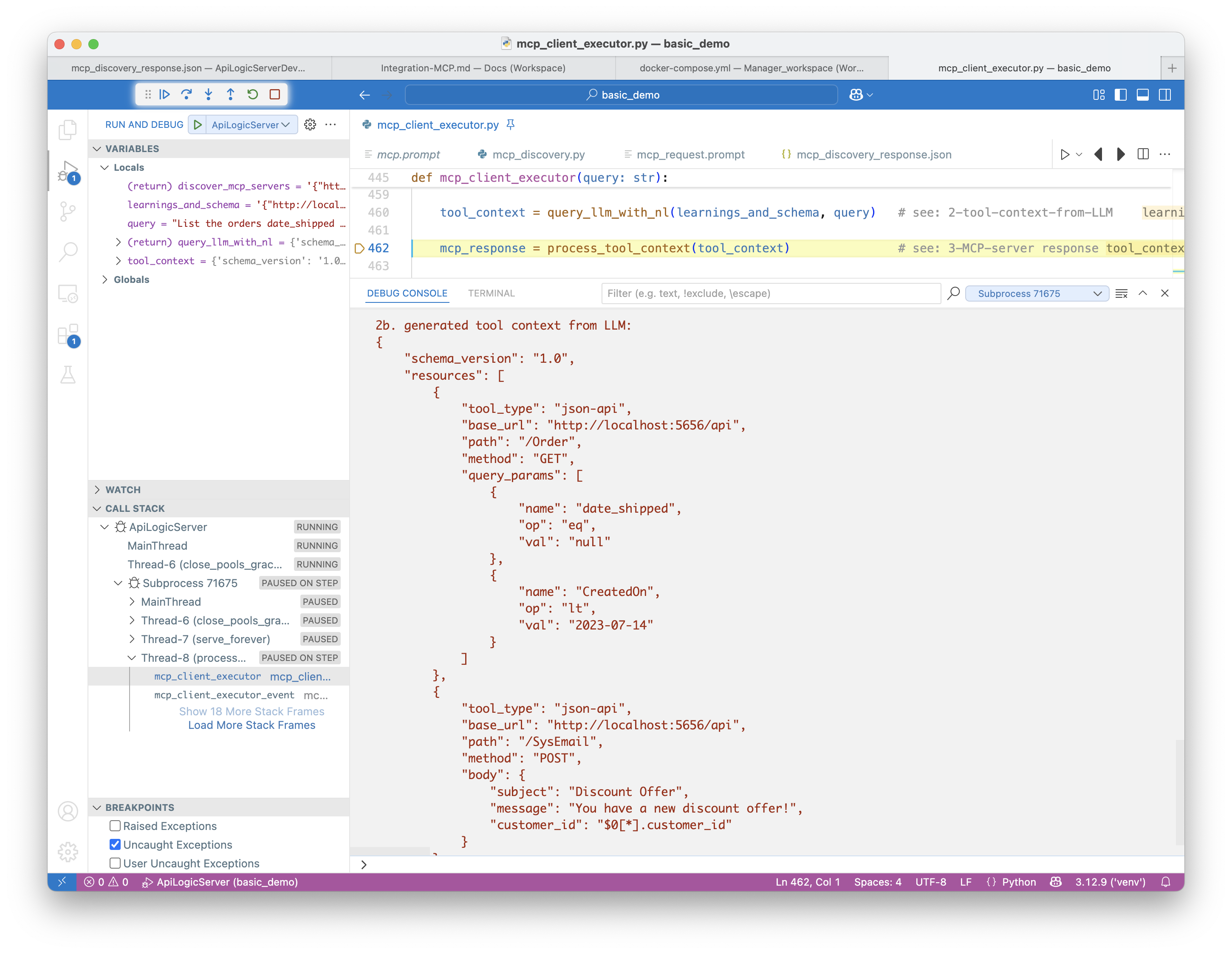Screen dimensions: 1232x954
Task: Open the Accounts icon in activity bar
Action: [x=68, y=811]
